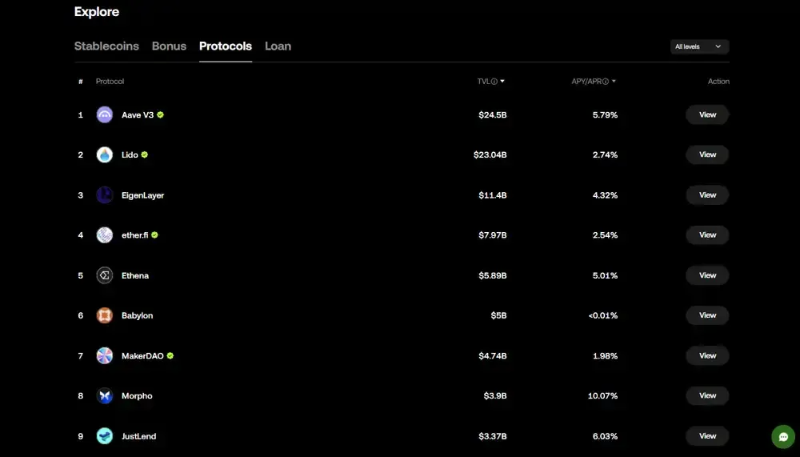Click verified badge next to Aave V3

160,115
